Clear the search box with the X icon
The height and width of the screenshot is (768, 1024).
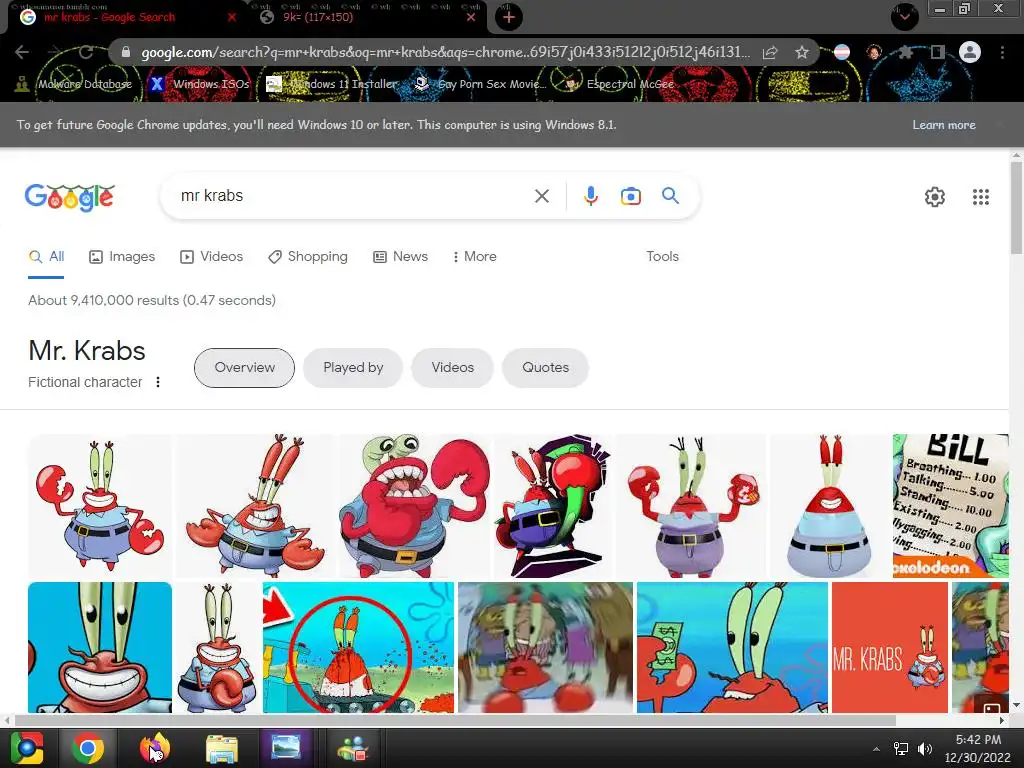[541, 196]
